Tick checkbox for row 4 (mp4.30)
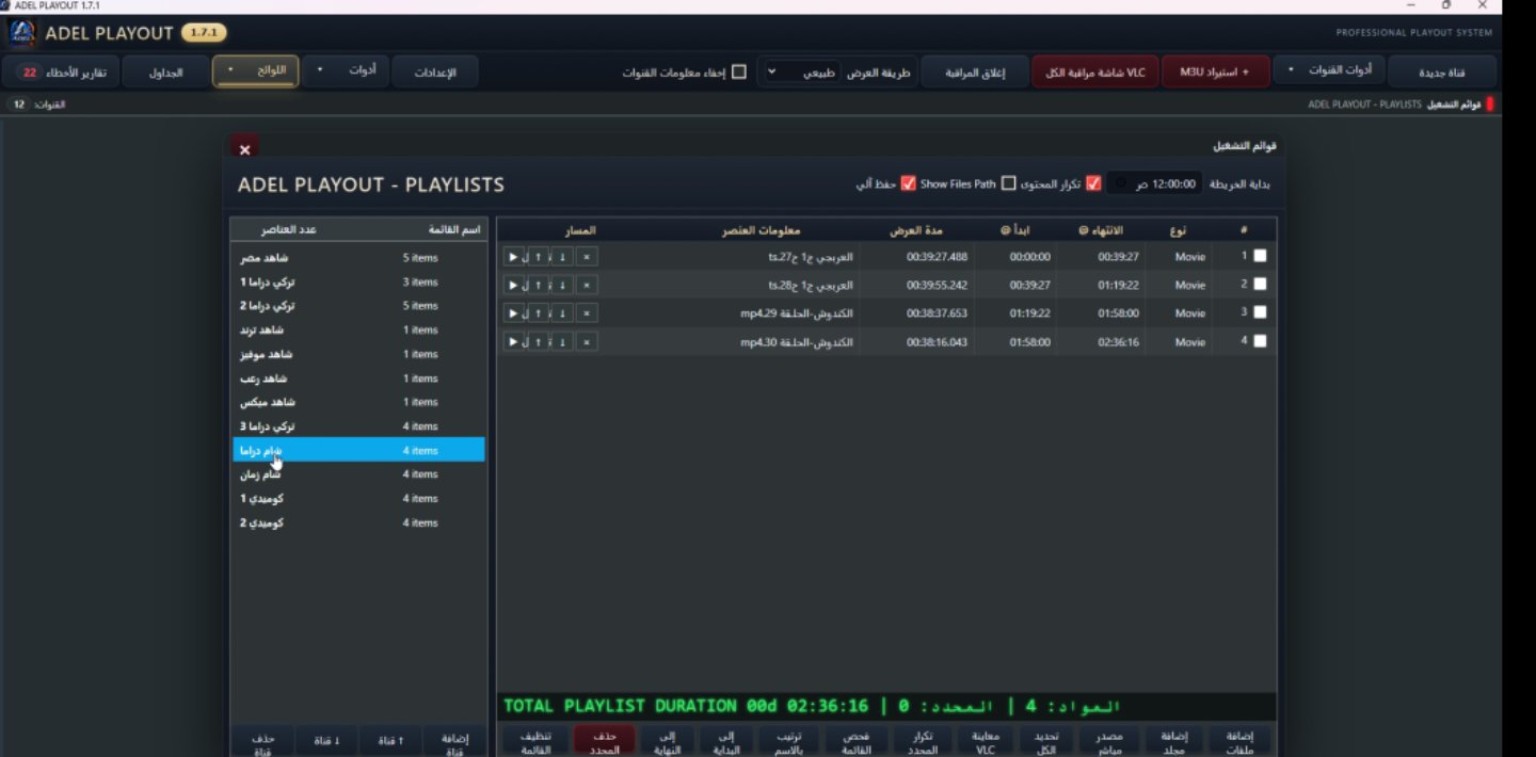 click(x=1260, y=341)
